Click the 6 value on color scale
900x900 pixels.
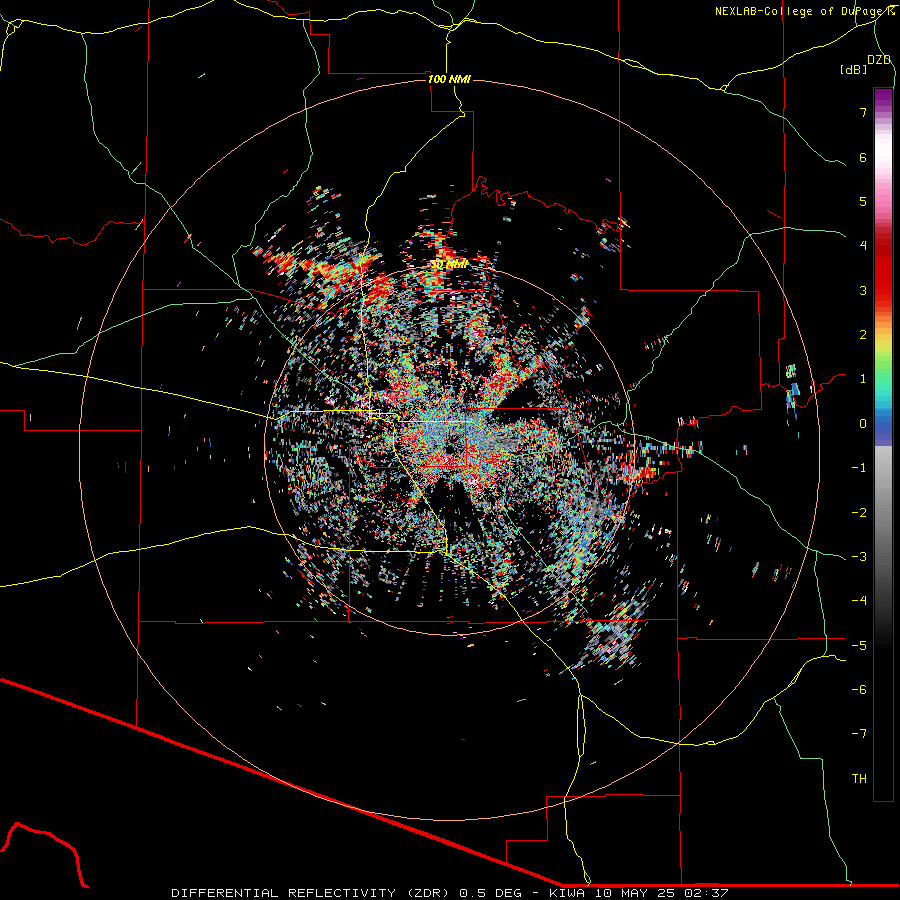pos(863,157)
